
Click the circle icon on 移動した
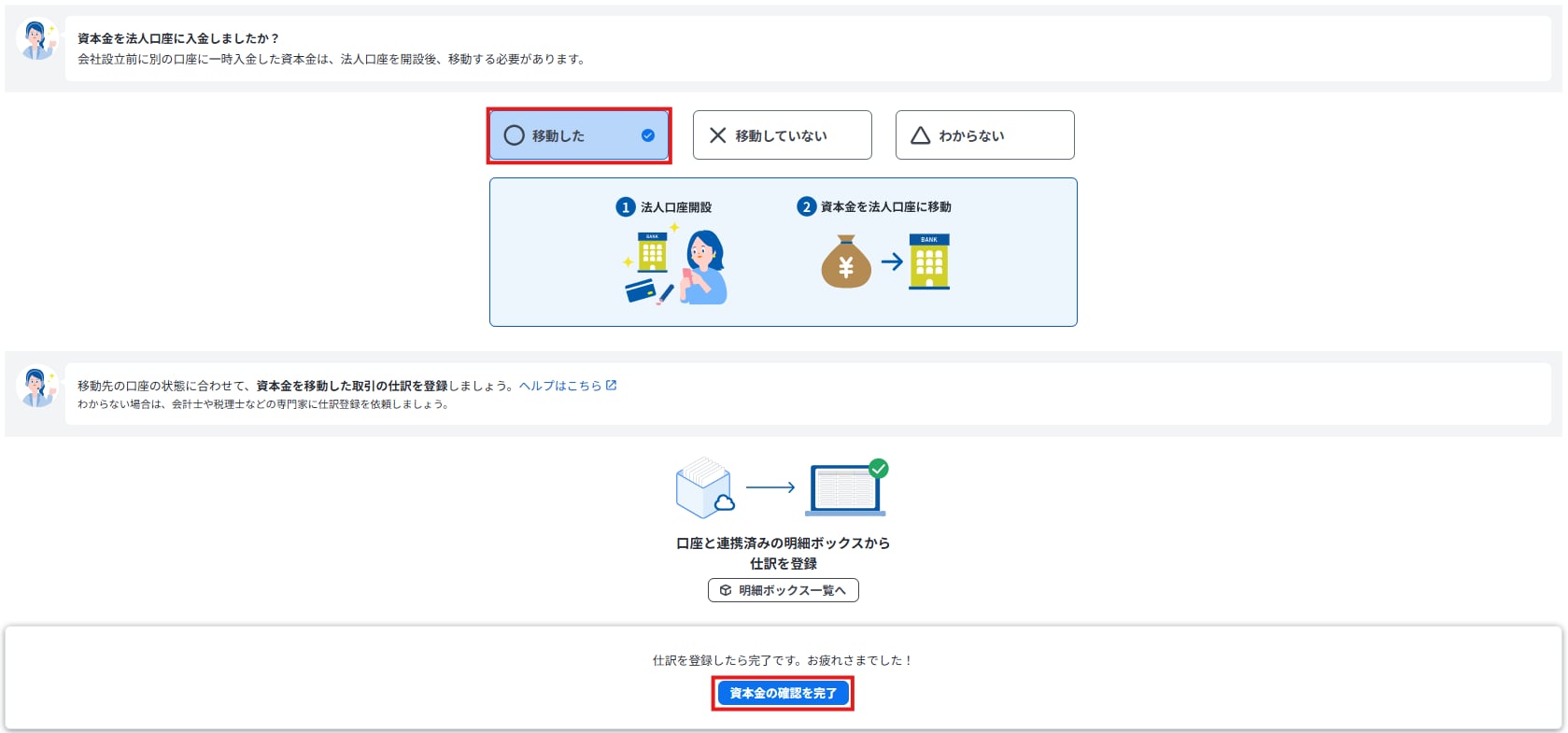point(514,135)
